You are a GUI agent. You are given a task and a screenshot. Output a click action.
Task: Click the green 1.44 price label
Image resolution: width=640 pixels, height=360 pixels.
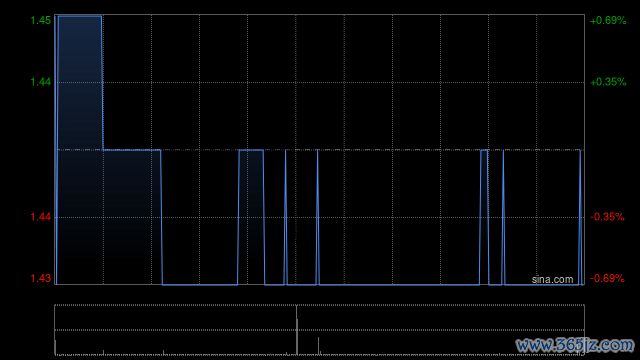point(41,82)
